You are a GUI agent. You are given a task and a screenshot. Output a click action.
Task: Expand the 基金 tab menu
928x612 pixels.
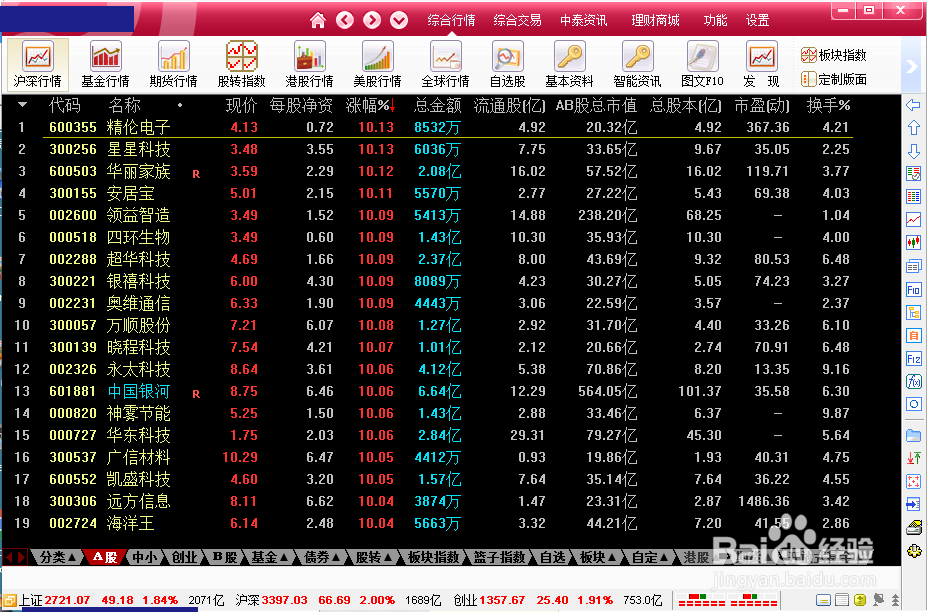pyautogui.click(x=269, y=557)
